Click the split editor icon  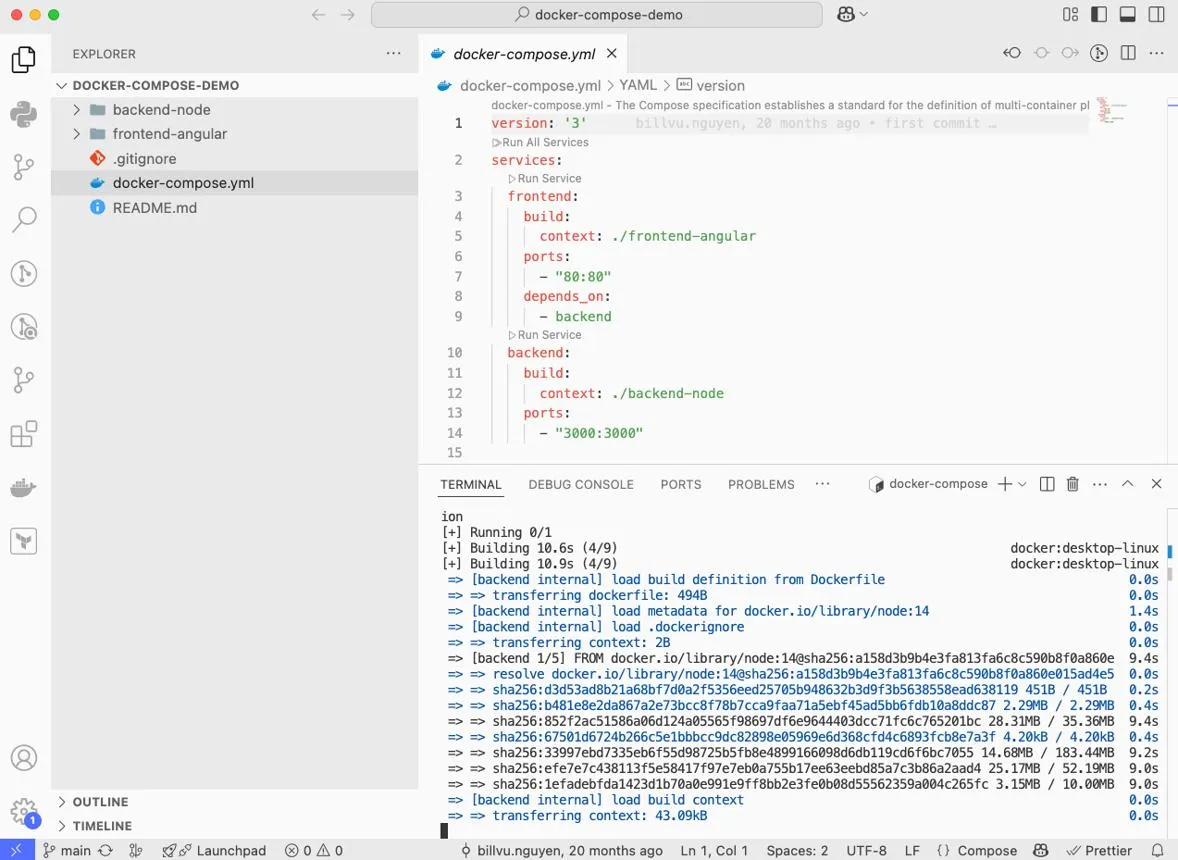pyautogui.click(x=1128, y=53)
